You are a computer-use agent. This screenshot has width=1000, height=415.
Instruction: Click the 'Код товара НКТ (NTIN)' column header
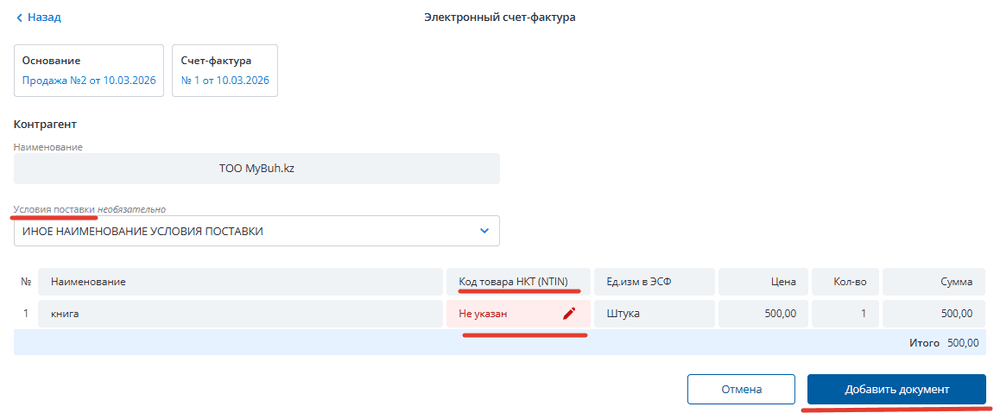pyautogui.click(x=517, y=282)
